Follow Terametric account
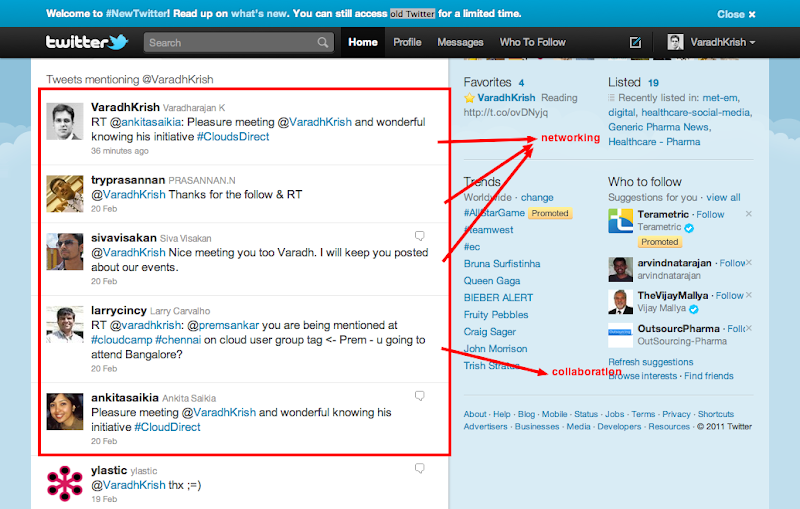 (710, 214)
